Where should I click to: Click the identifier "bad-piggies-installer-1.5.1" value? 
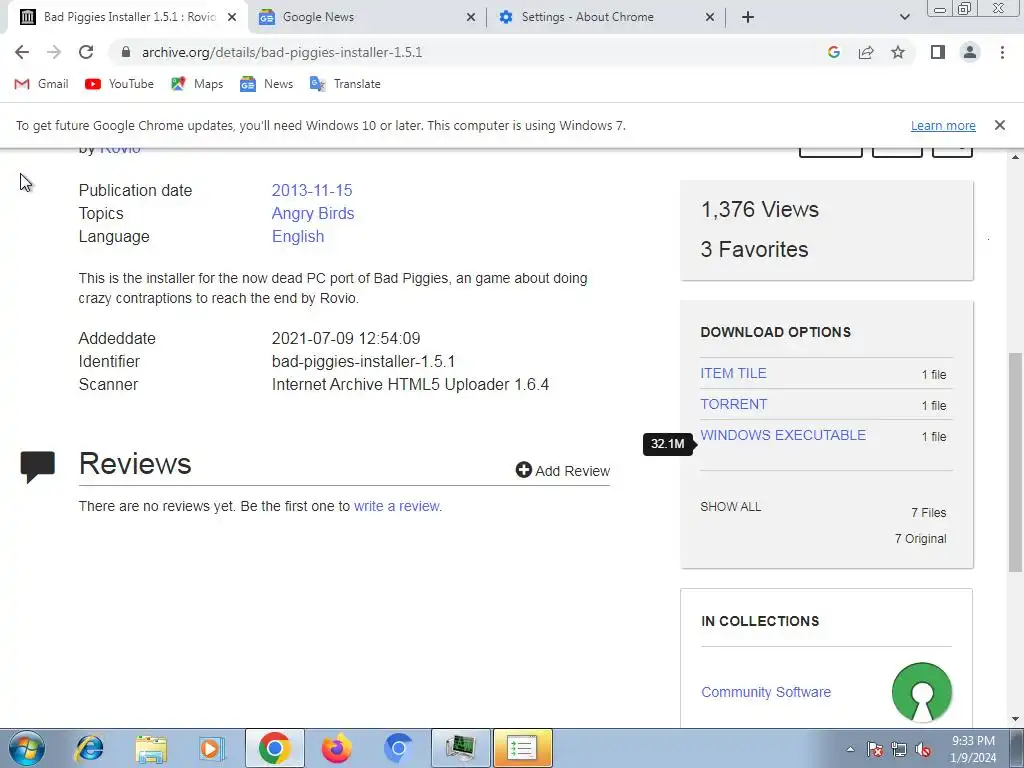[363, 361]
